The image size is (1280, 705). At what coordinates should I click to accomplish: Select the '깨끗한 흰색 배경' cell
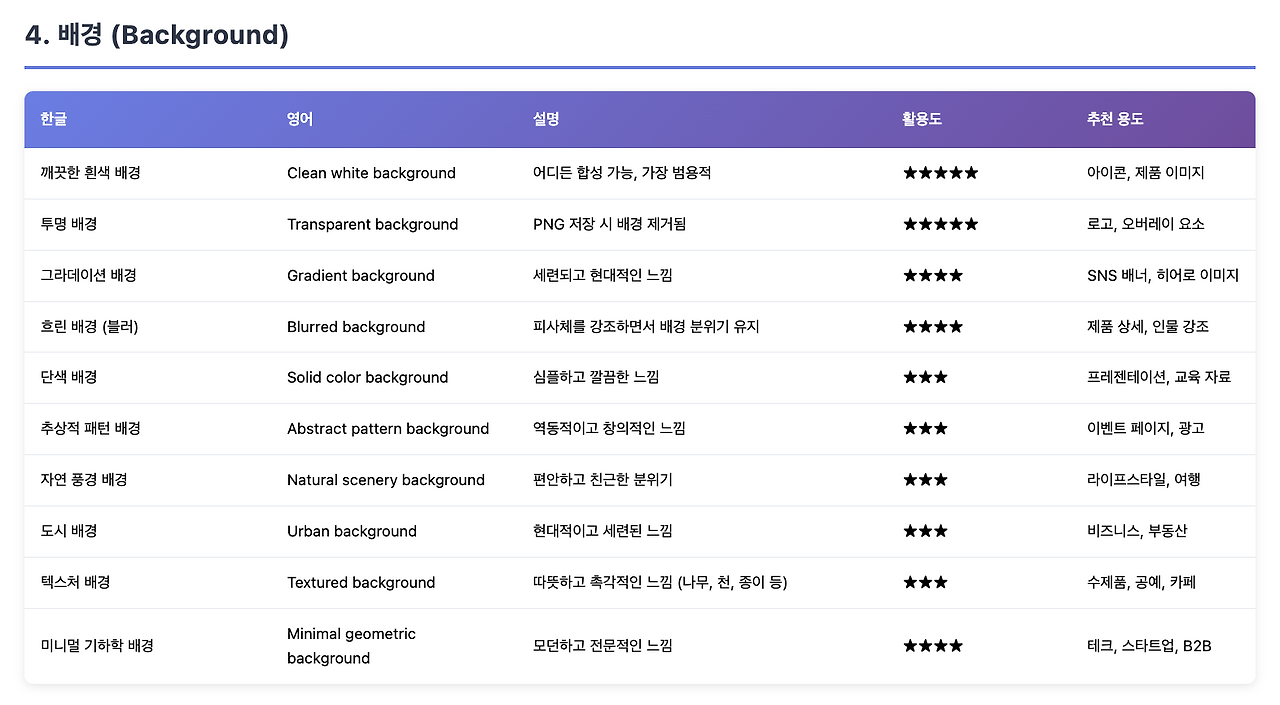(90, 173)
